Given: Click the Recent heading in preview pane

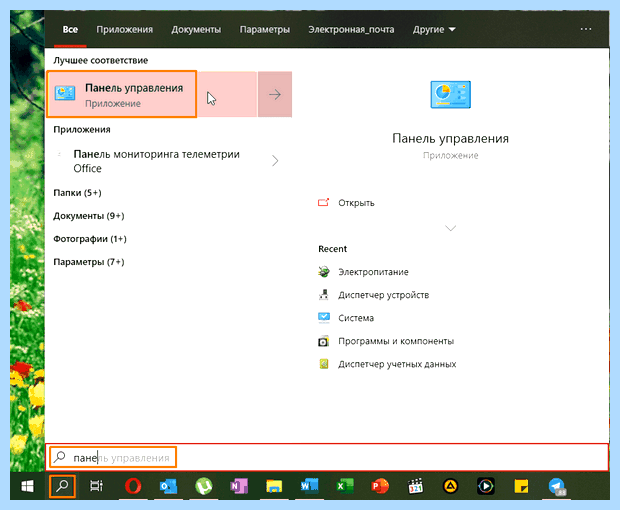Looking at the screenshot, I should pyautogui.click(x=333, y=249).
